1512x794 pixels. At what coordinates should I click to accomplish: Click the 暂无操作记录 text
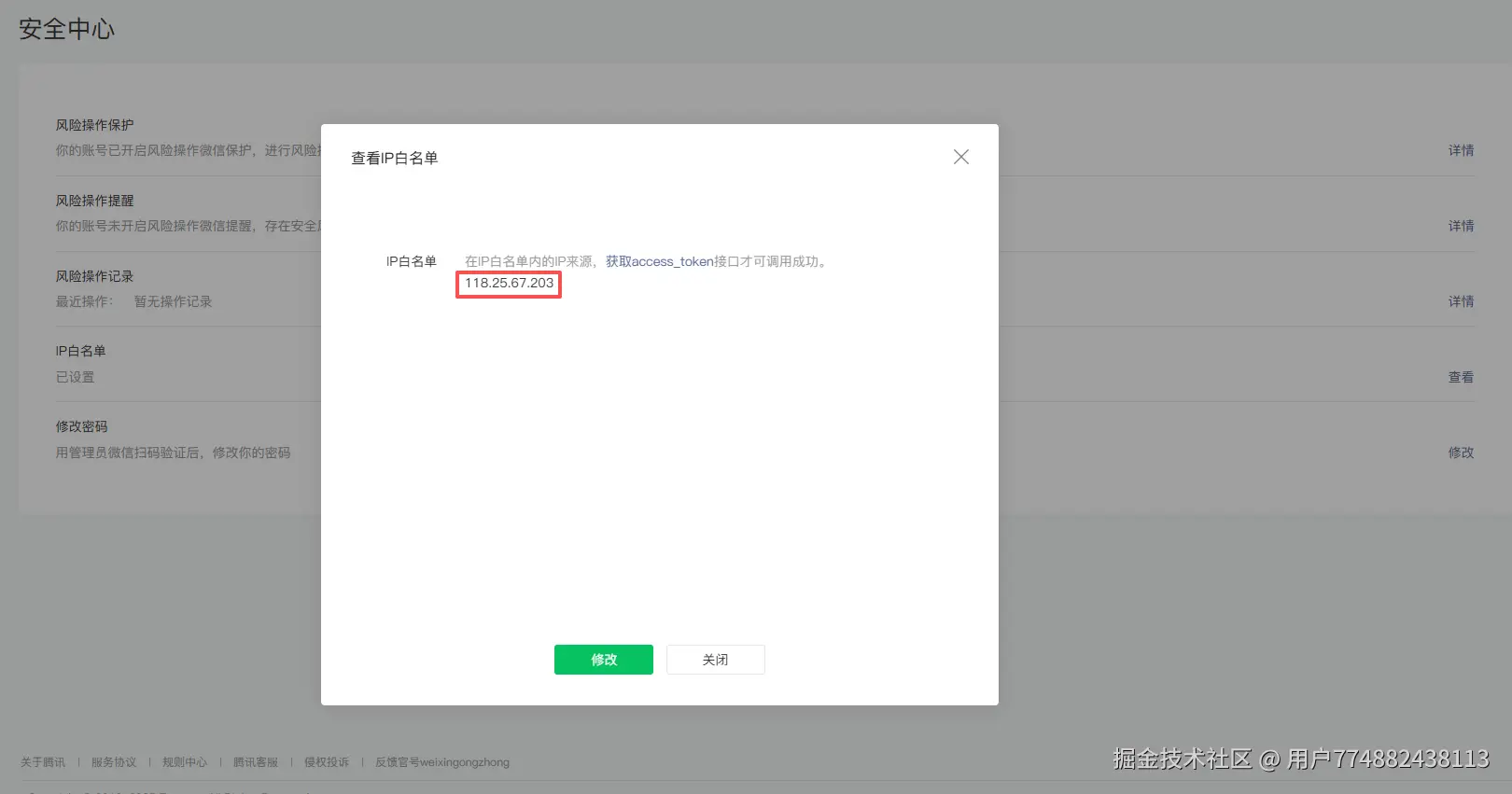(173, 301)
